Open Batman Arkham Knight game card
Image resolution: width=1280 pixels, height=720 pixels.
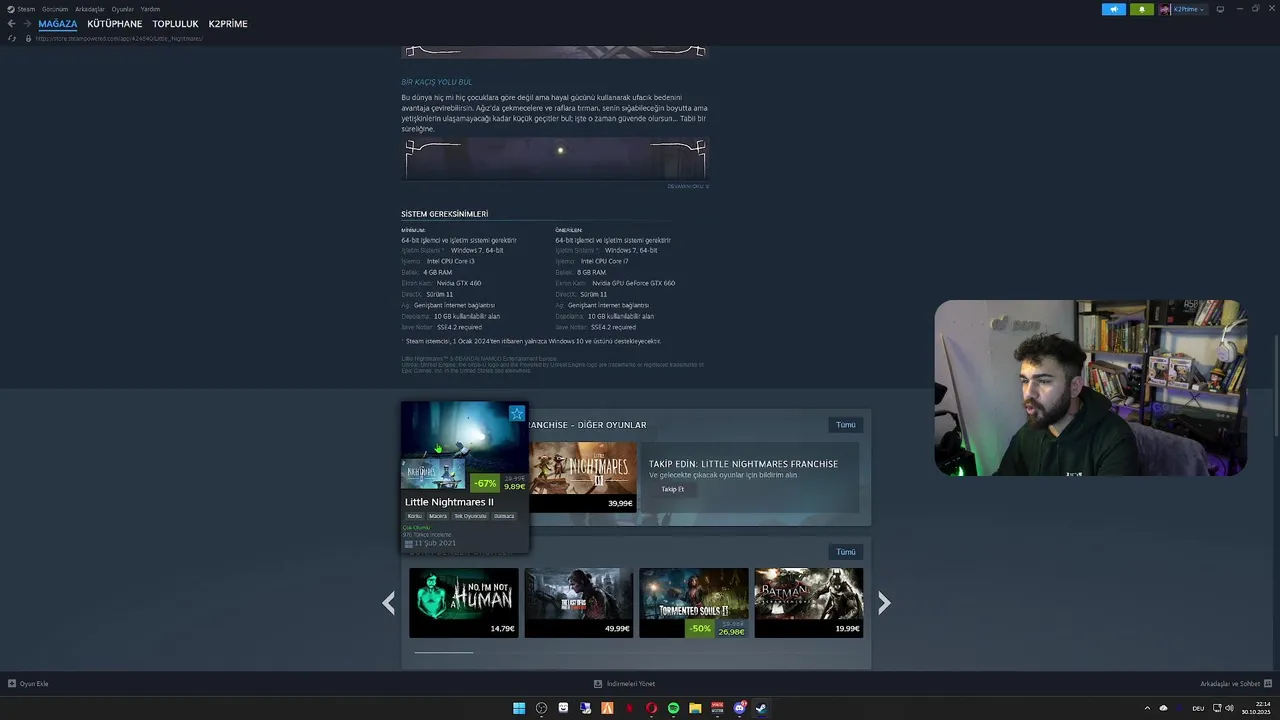pos(809,603)
